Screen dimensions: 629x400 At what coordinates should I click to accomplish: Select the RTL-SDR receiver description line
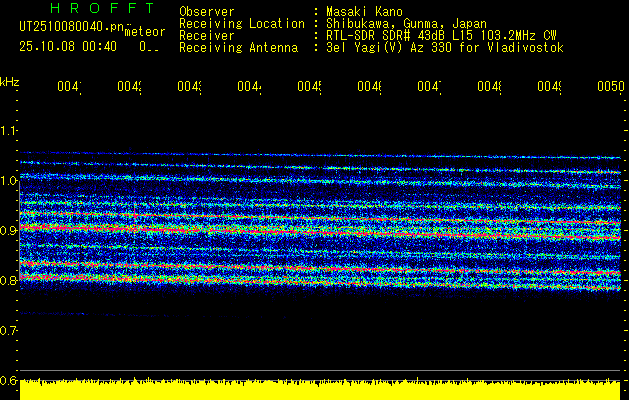[440, 35]
